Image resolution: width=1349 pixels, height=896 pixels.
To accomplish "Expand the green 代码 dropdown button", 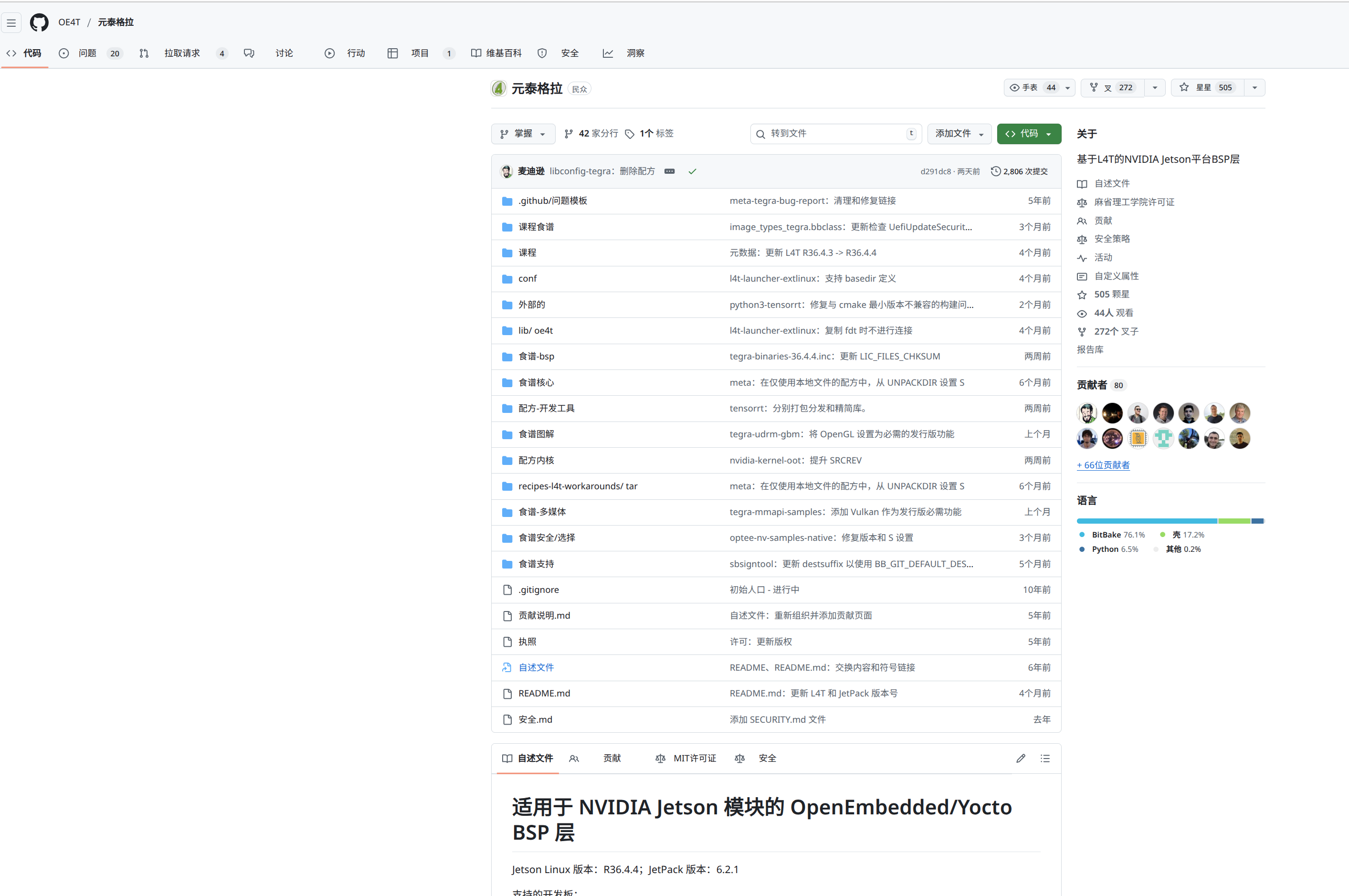I will click(x=1029, y=133).
